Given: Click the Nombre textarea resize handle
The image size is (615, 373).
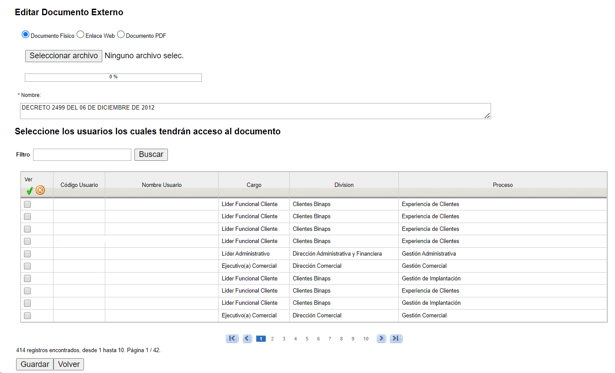Looking at the screenshot, I should click(487, 115).
